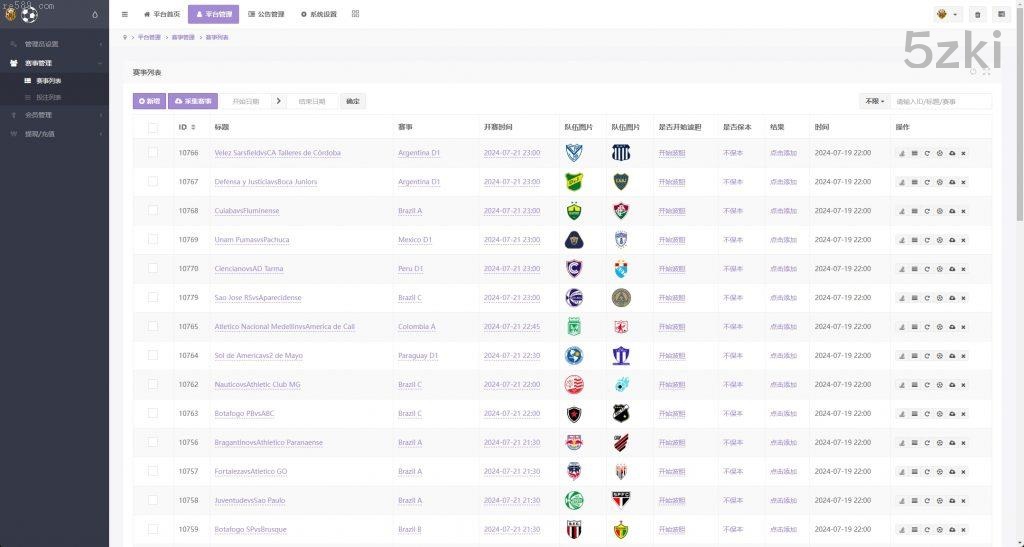This screenshot has height=547, width=1024.
Task: Open the 系统设置 top menu item
Action: coord(318,15)
